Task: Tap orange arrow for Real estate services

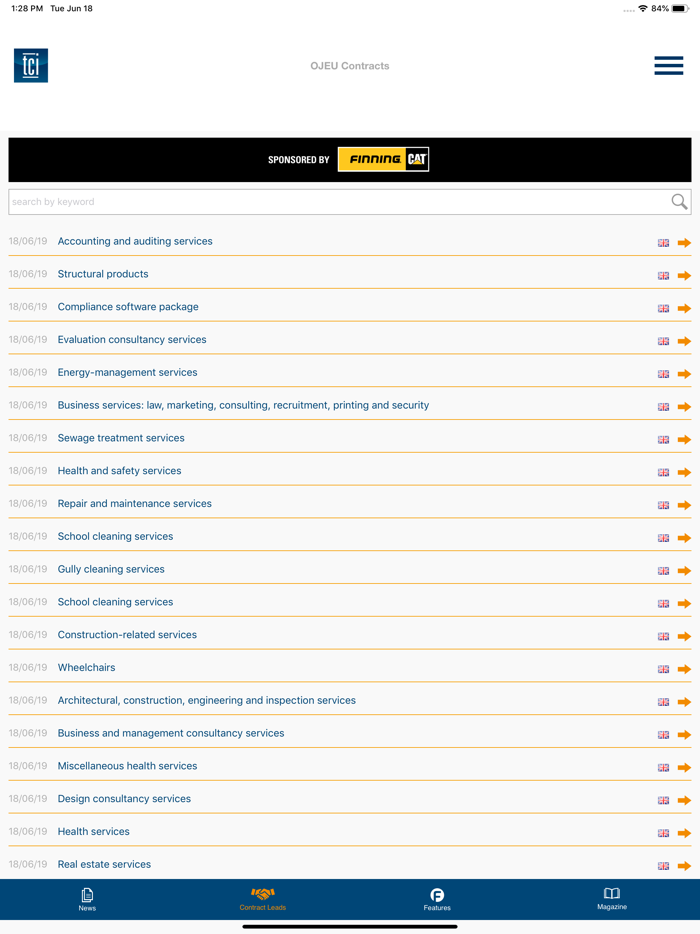Action: point(684,865)
